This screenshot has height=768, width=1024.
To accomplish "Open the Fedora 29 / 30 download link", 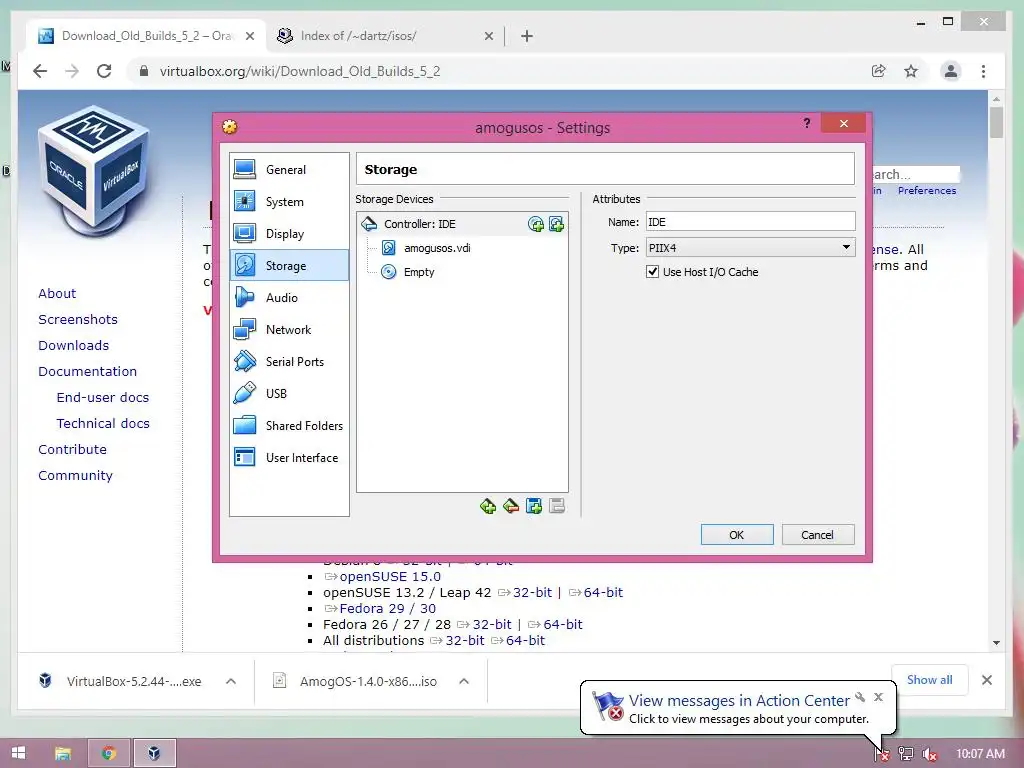I will (x=387, y=609).
